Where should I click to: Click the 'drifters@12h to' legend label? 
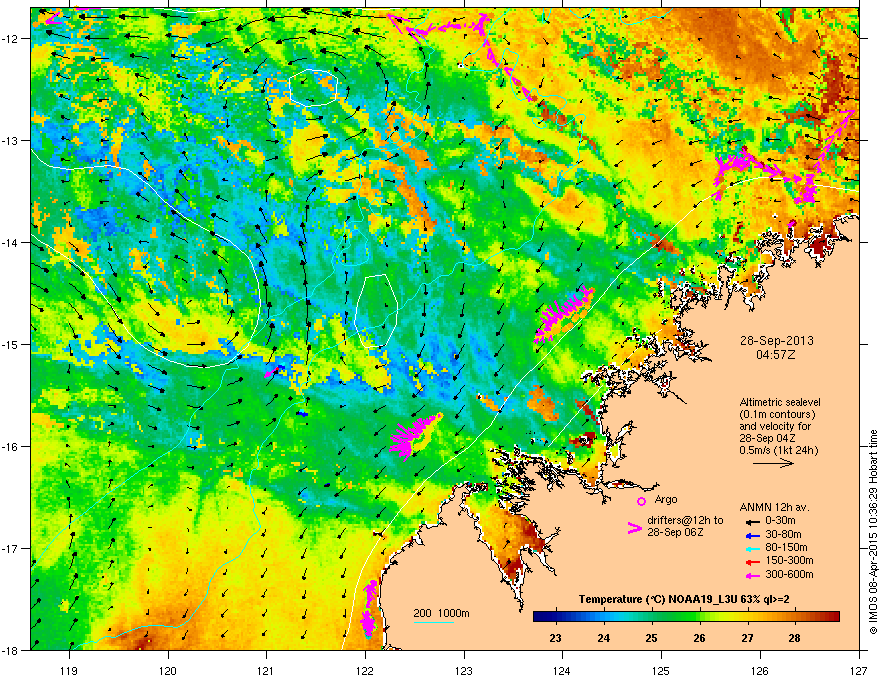685,521
